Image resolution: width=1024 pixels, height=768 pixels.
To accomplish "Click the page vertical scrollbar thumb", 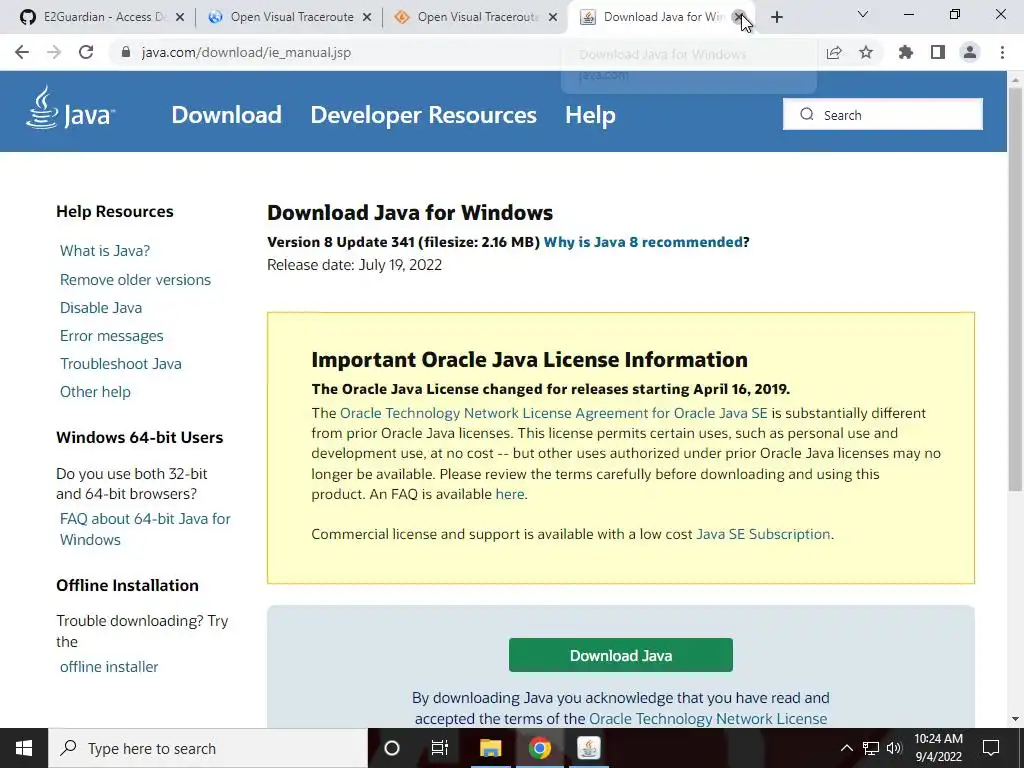I will coord(1015,289).
